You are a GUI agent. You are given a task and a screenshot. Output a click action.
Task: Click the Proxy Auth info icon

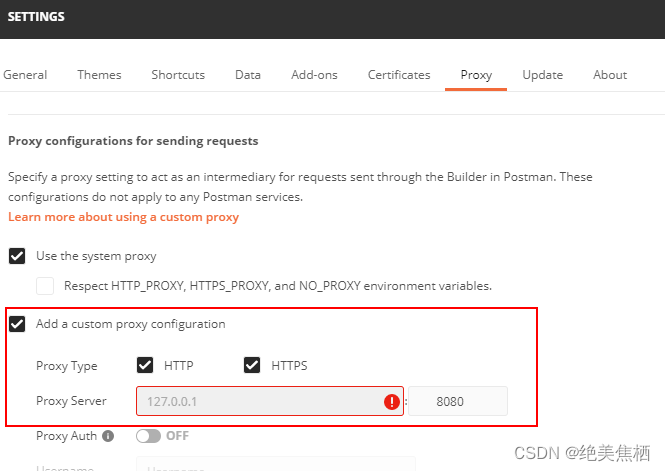point(108,436)
